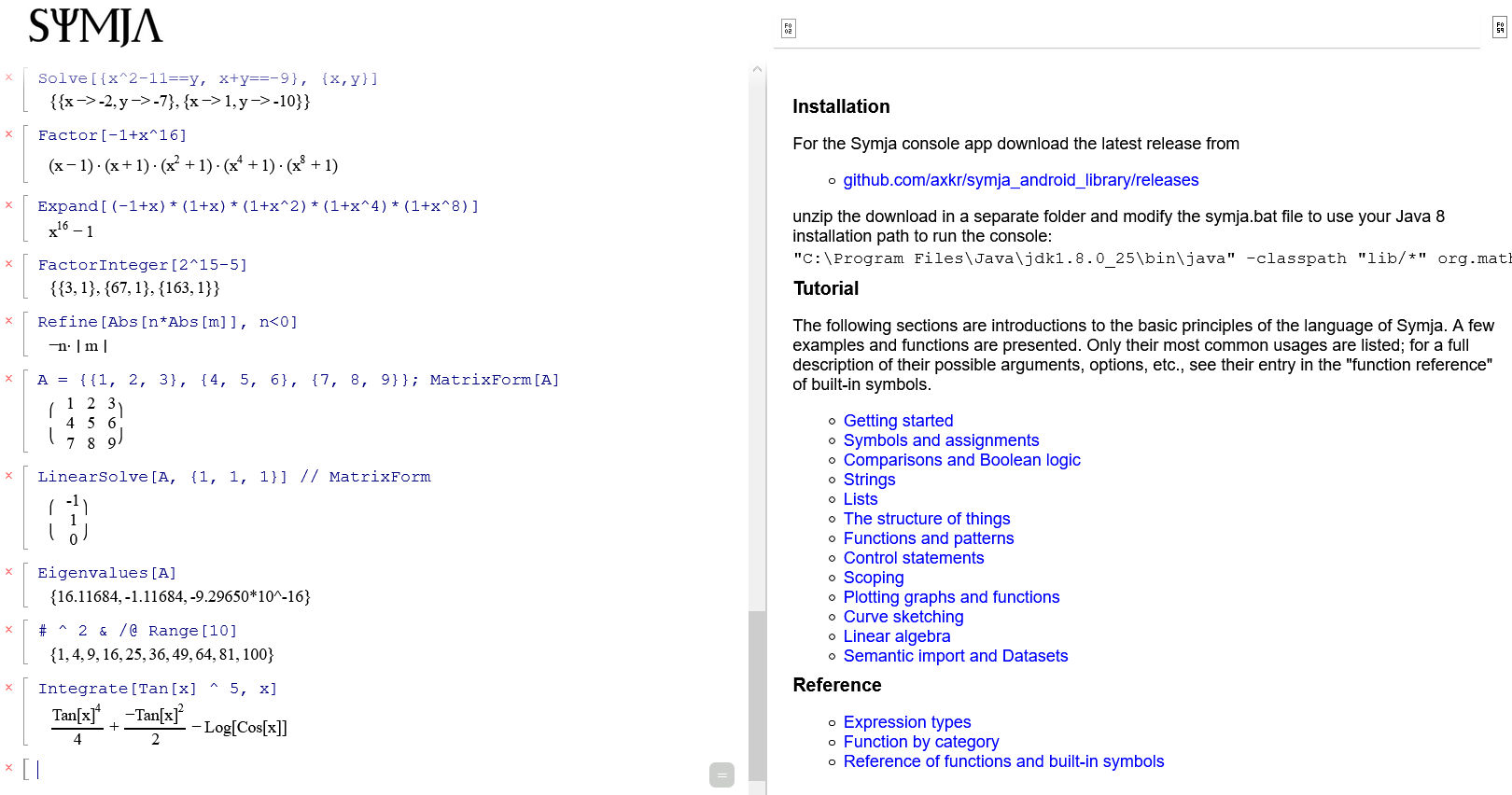1512x795 pixels.
Task: Click into the LinearSolve input line
Action: (233, 477)
